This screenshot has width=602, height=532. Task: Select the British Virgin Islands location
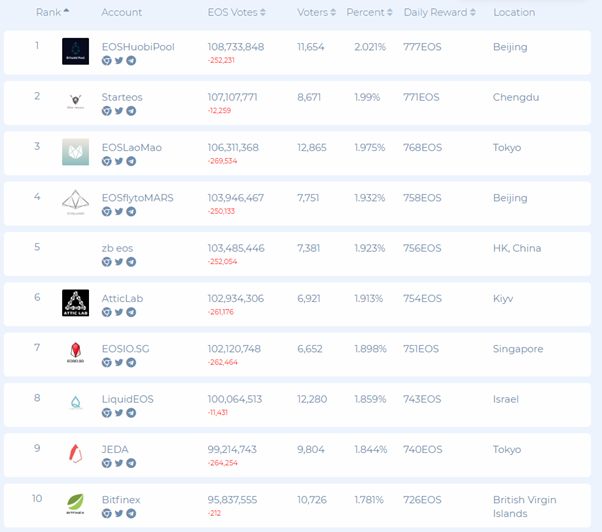(524, 507)
